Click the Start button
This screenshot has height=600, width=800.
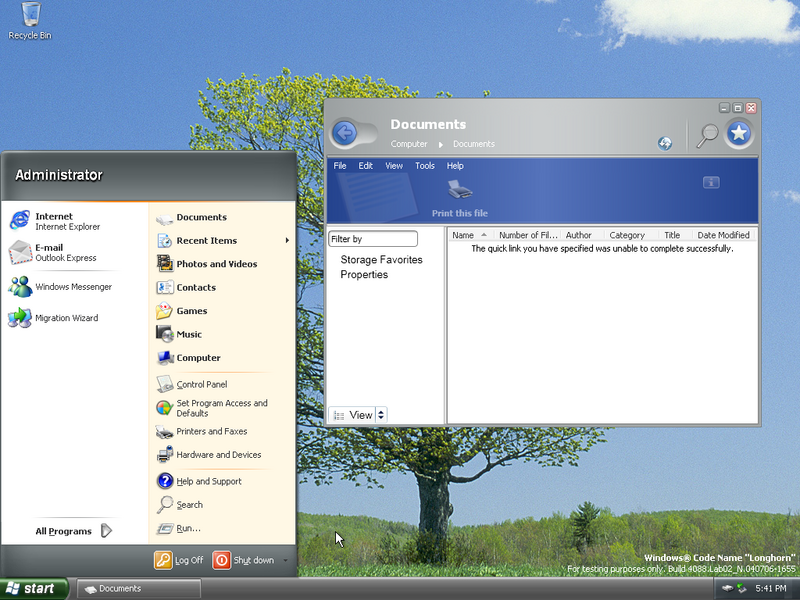tap(33, 588)
